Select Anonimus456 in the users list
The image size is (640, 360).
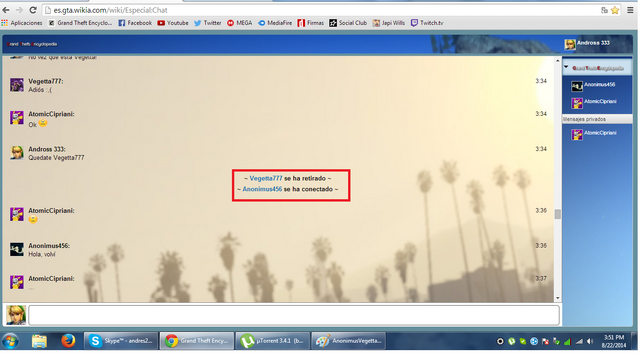point(593,85)
